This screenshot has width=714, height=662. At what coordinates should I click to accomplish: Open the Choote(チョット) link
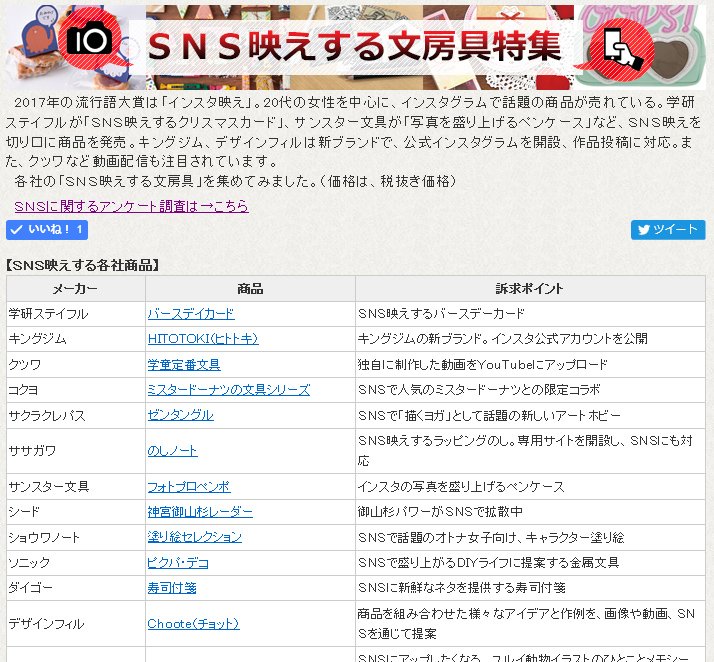(x=194, y=624)
